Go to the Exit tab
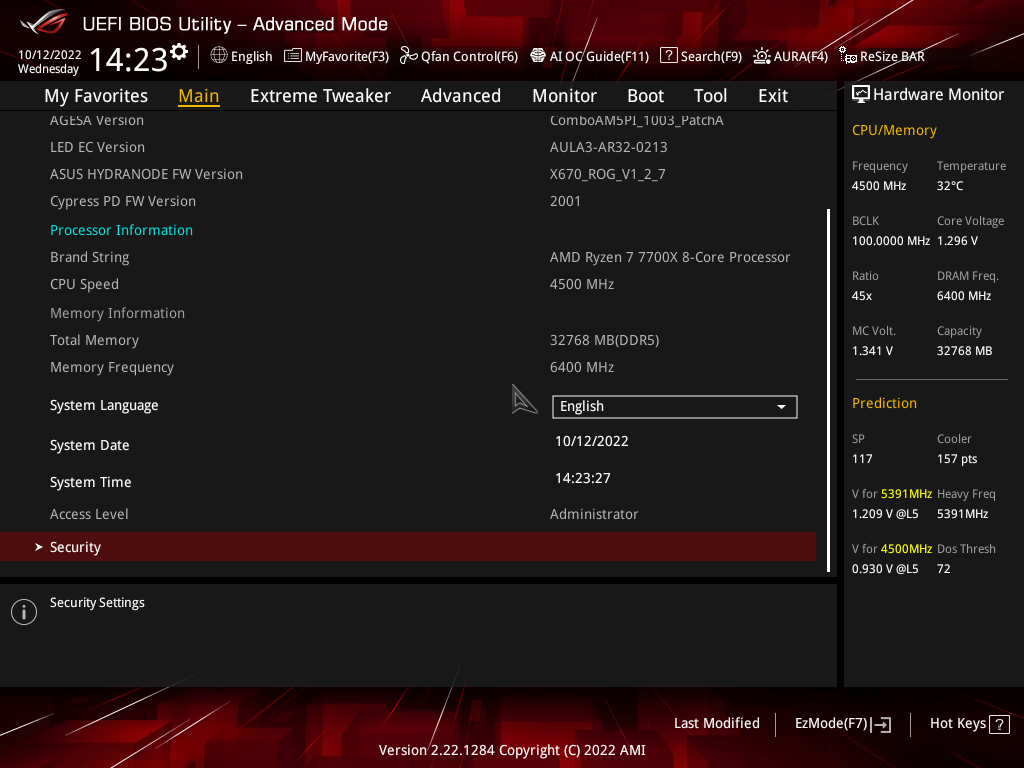Screen dimensions: 1024x768 pos(773,96)
